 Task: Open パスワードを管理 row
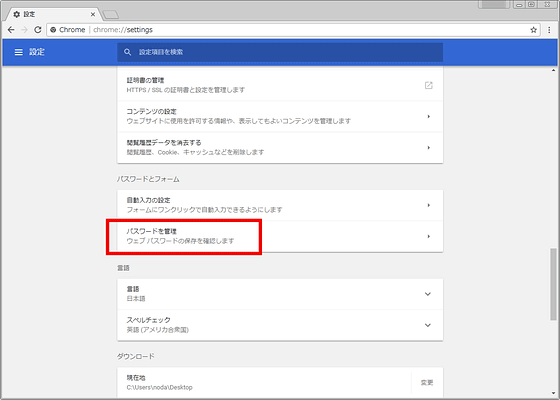click(x=280, y=236)
